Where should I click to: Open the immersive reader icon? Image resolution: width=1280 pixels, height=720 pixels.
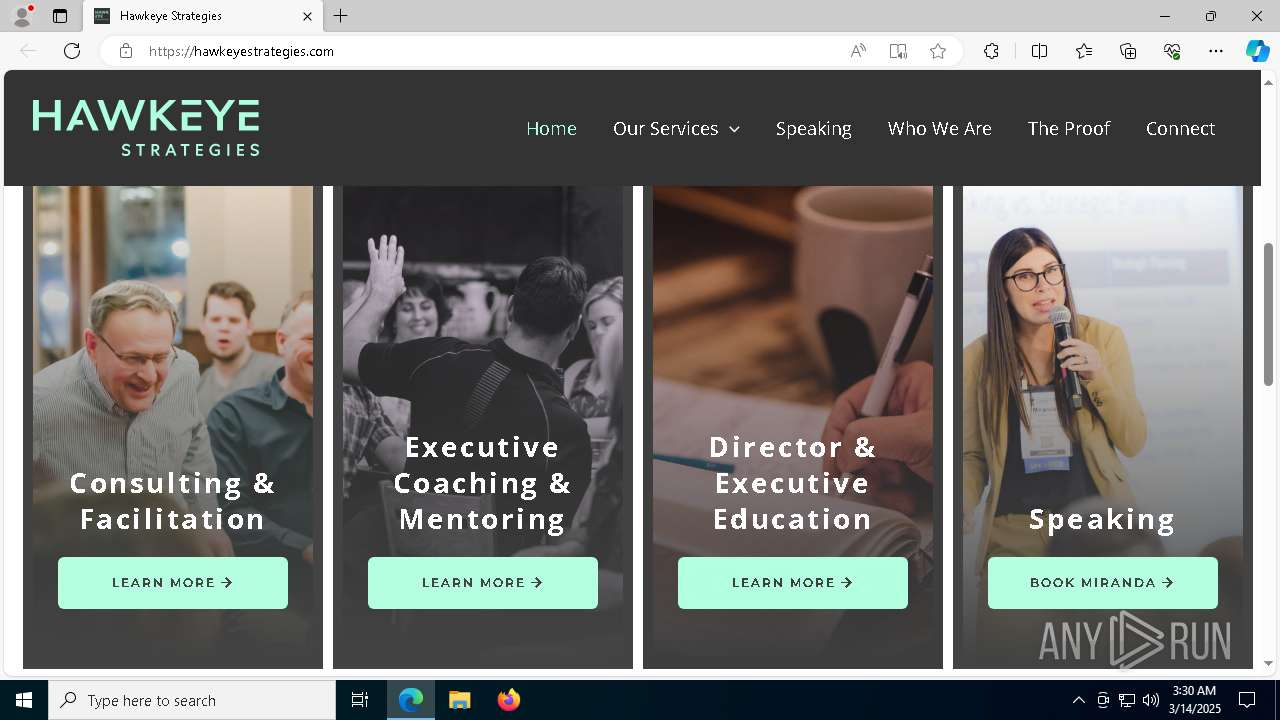pyautogui.click(x=898, y=51)
